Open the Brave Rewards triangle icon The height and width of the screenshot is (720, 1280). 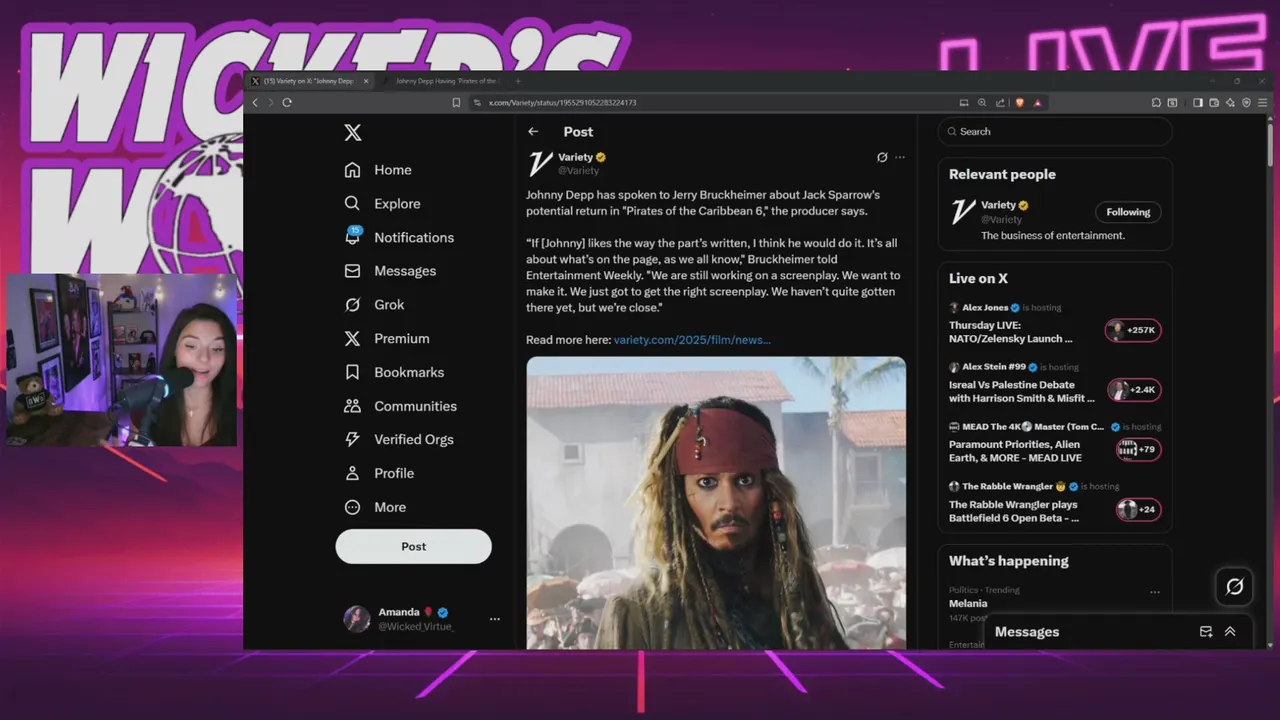tap(1038, 102)
